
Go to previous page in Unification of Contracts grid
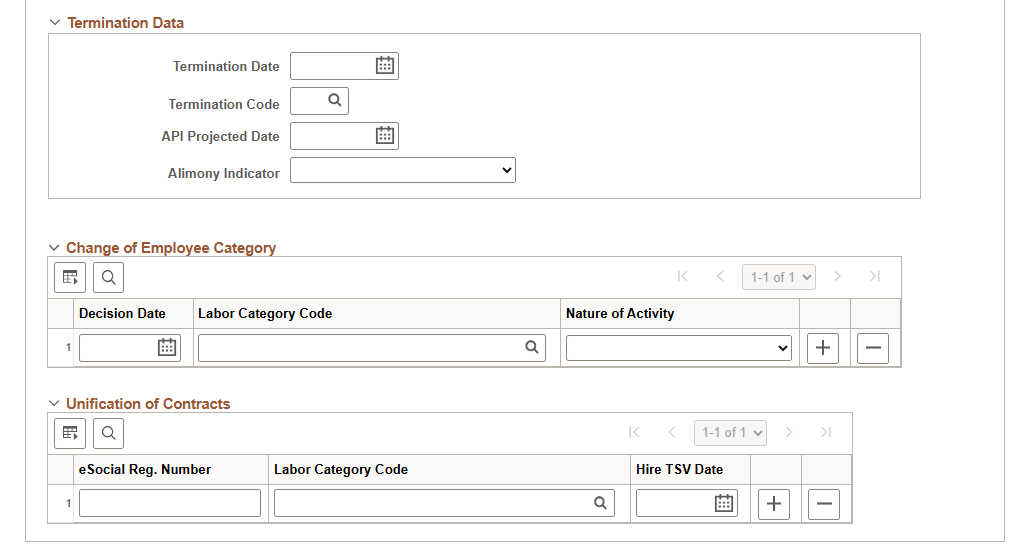coord(671,433)
